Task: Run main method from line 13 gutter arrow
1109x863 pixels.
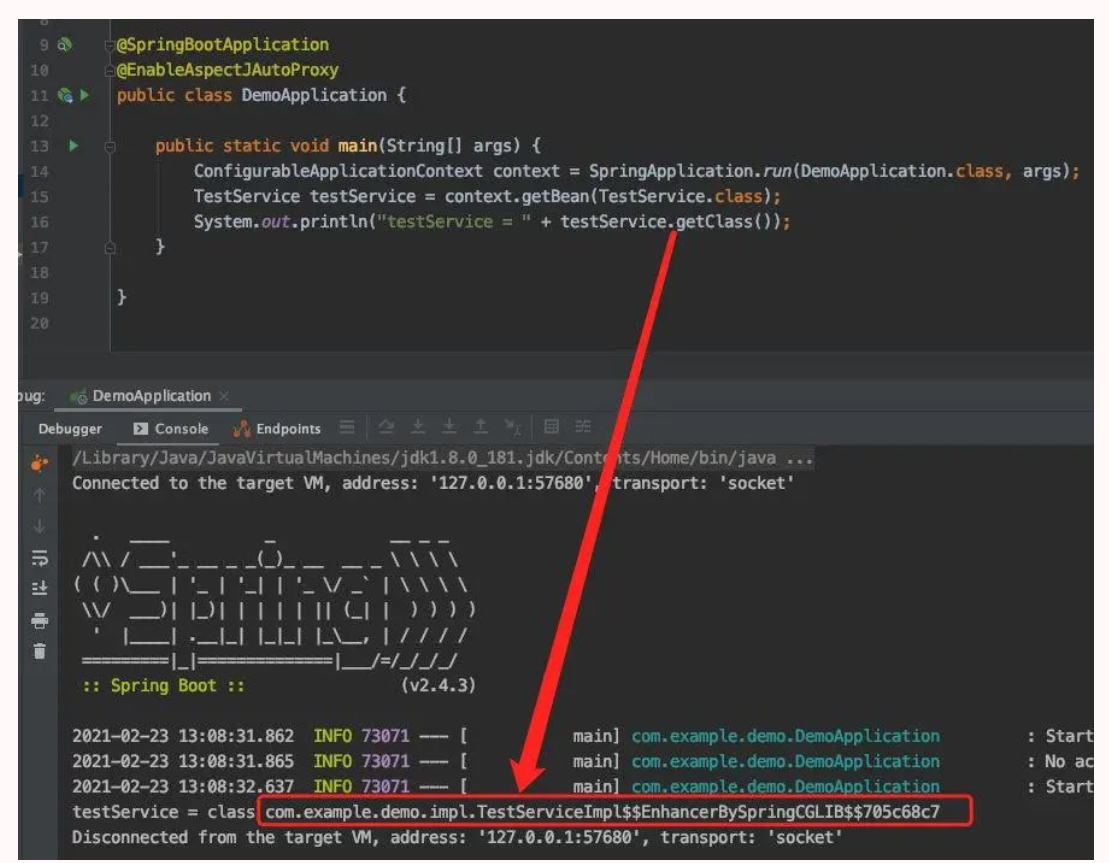Action: pos(74,146)
